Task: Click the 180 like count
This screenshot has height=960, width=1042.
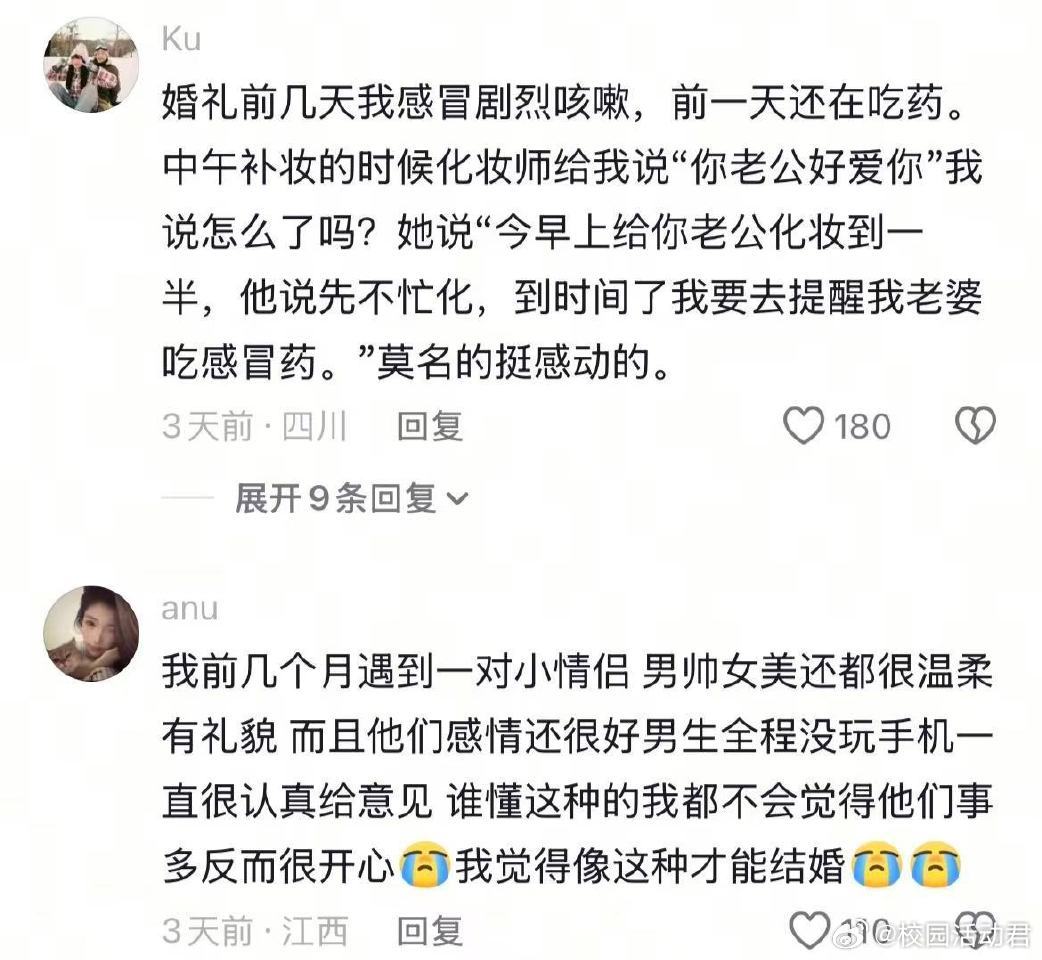Action: tap(862, 427)
